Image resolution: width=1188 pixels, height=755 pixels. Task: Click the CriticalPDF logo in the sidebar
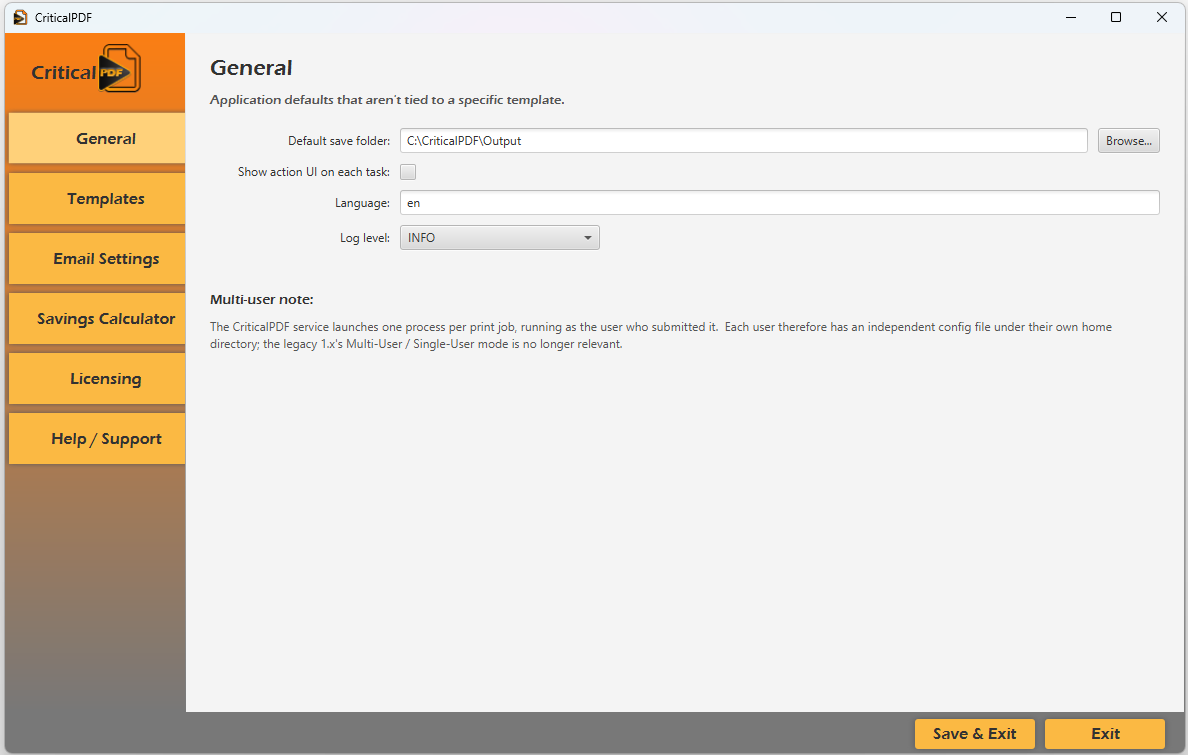[86, 70]
